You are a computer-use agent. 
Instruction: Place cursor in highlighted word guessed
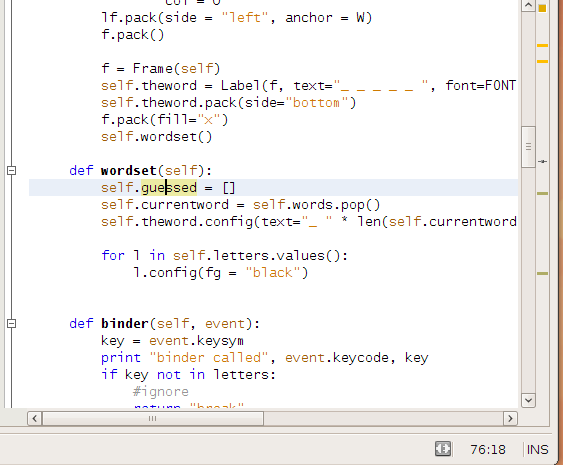click(169, 188)
